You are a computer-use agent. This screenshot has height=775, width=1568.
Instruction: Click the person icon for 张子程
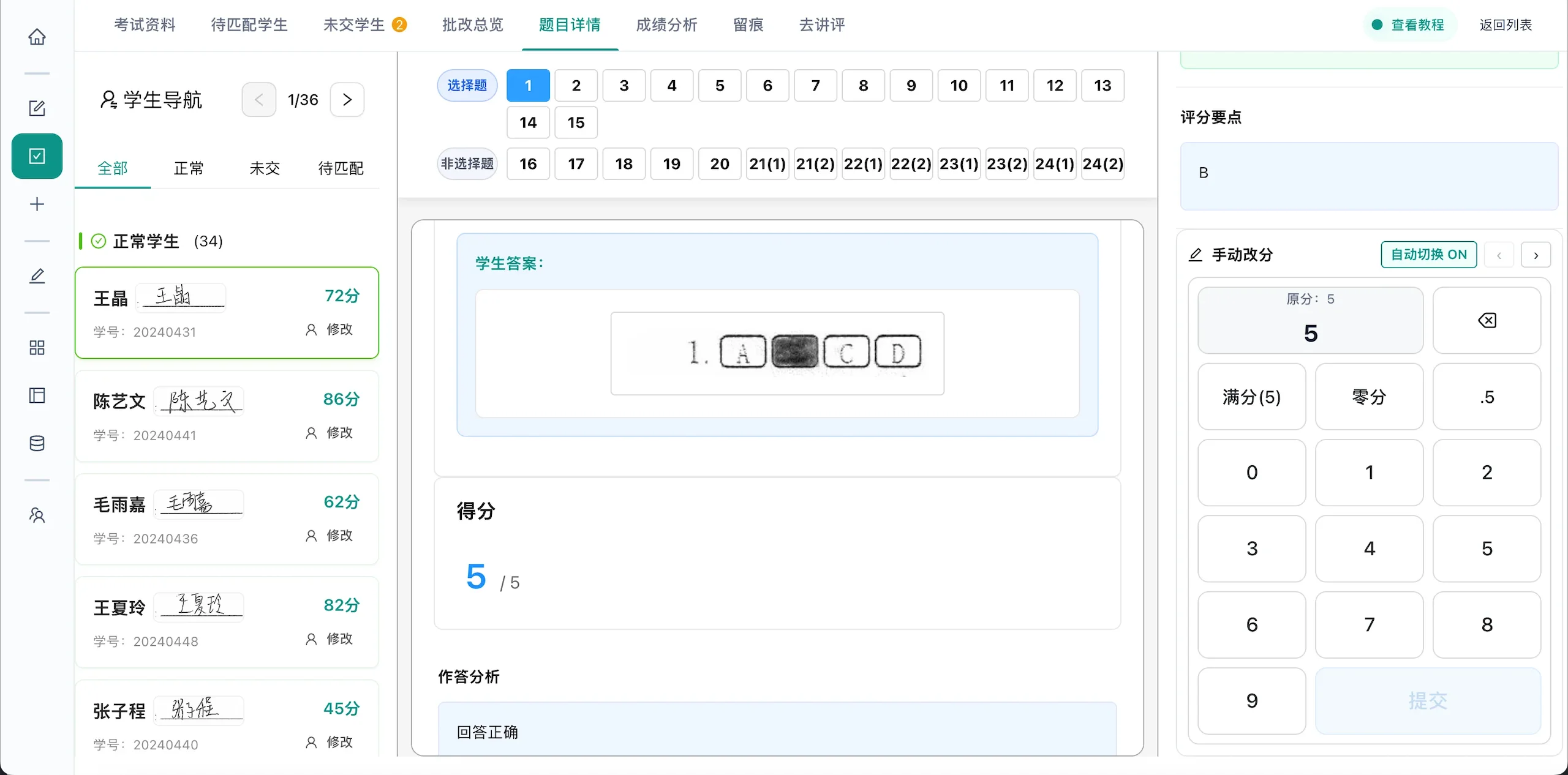(311, 743)
